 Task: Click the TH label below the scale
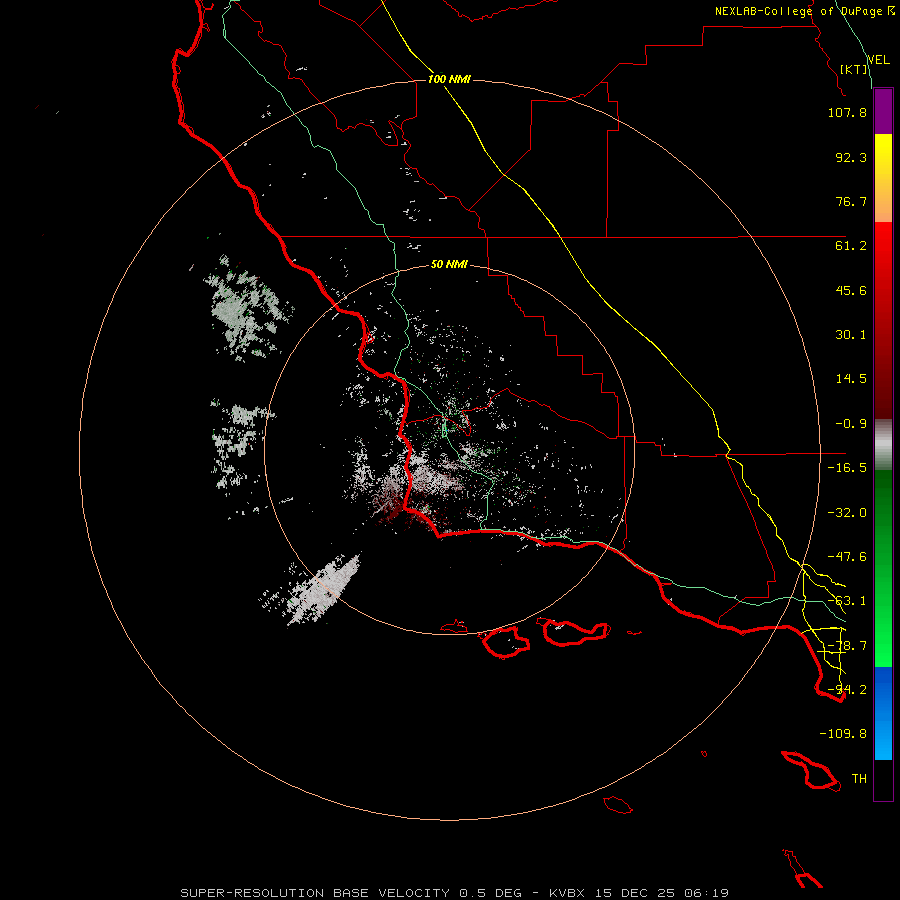point(859,779)
